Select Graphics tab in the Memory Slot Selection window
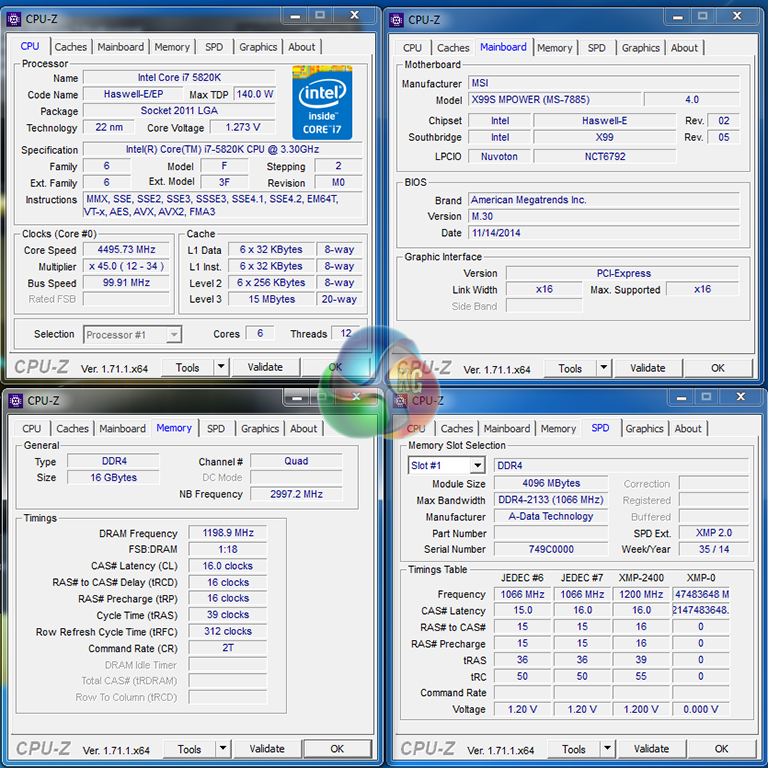Image resolution: width=768 pixels, height=768 pixels. (x=643, y=429)
